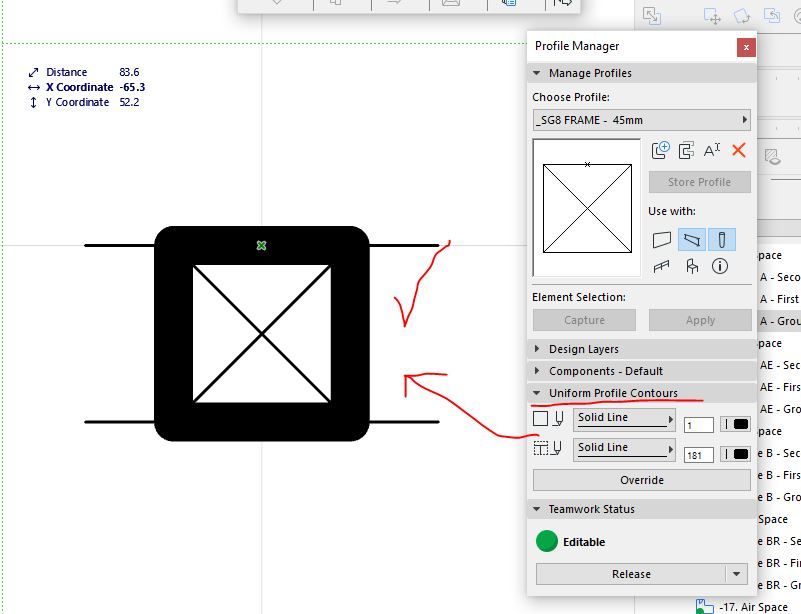
Task: Select the rotate icon in the top-right toolbar
Action: pyautogui.click(x=742, y=16)
